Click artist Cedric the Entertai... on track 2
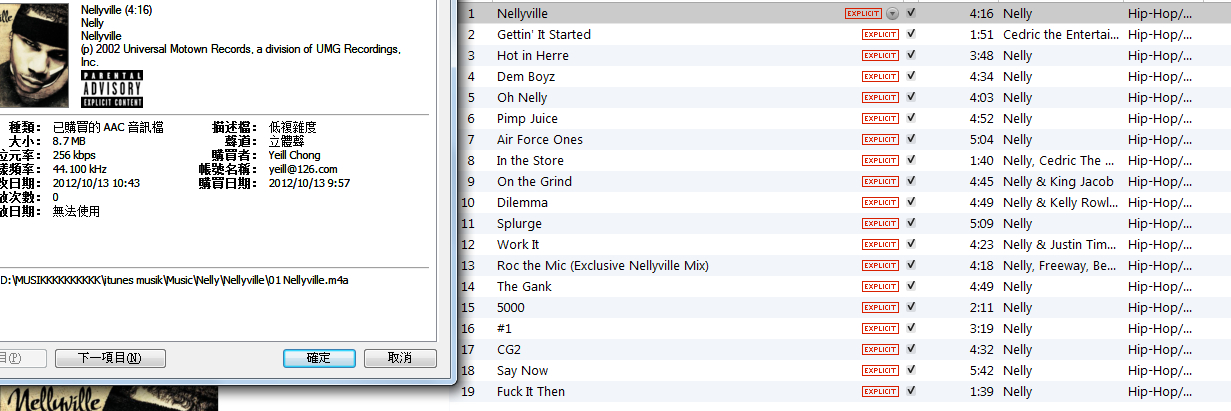 (x=1060, y=34)
